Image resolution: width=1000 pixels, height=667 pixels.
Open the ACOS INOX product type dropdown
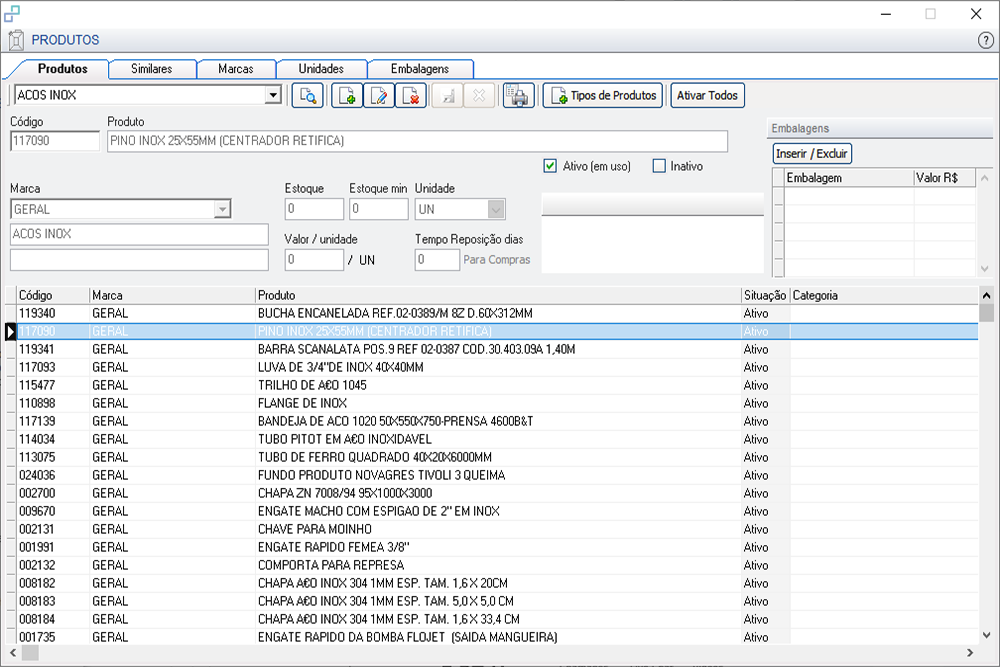point(273,95)
